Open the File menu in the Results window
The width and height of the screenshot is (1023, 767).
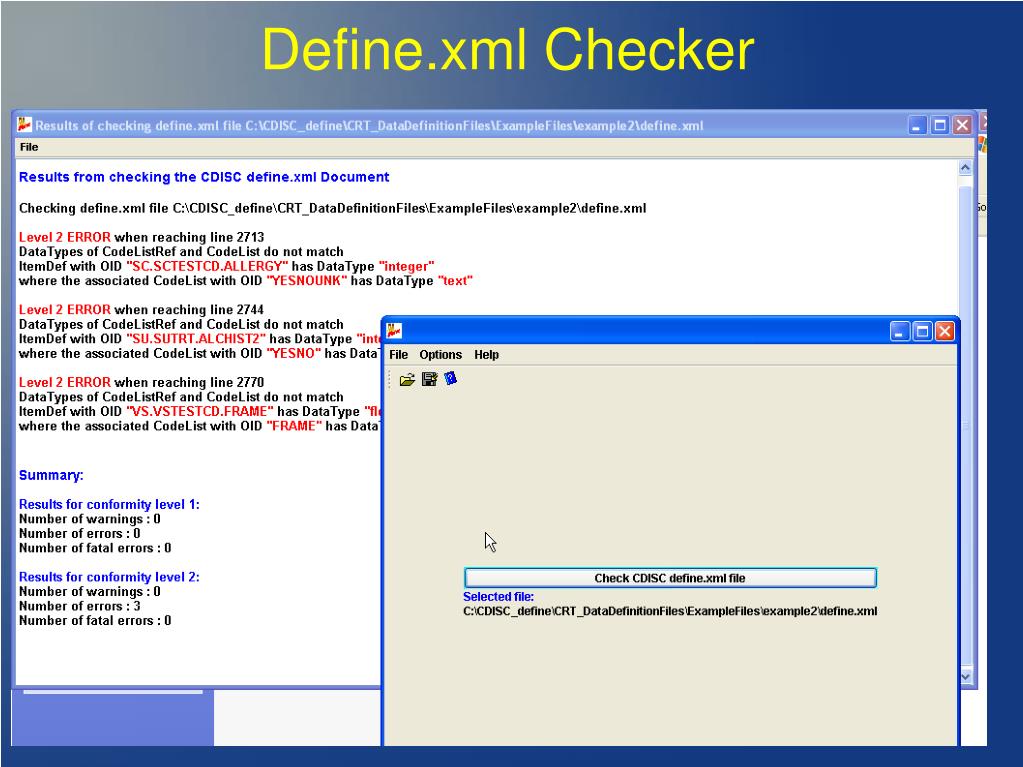29,147
